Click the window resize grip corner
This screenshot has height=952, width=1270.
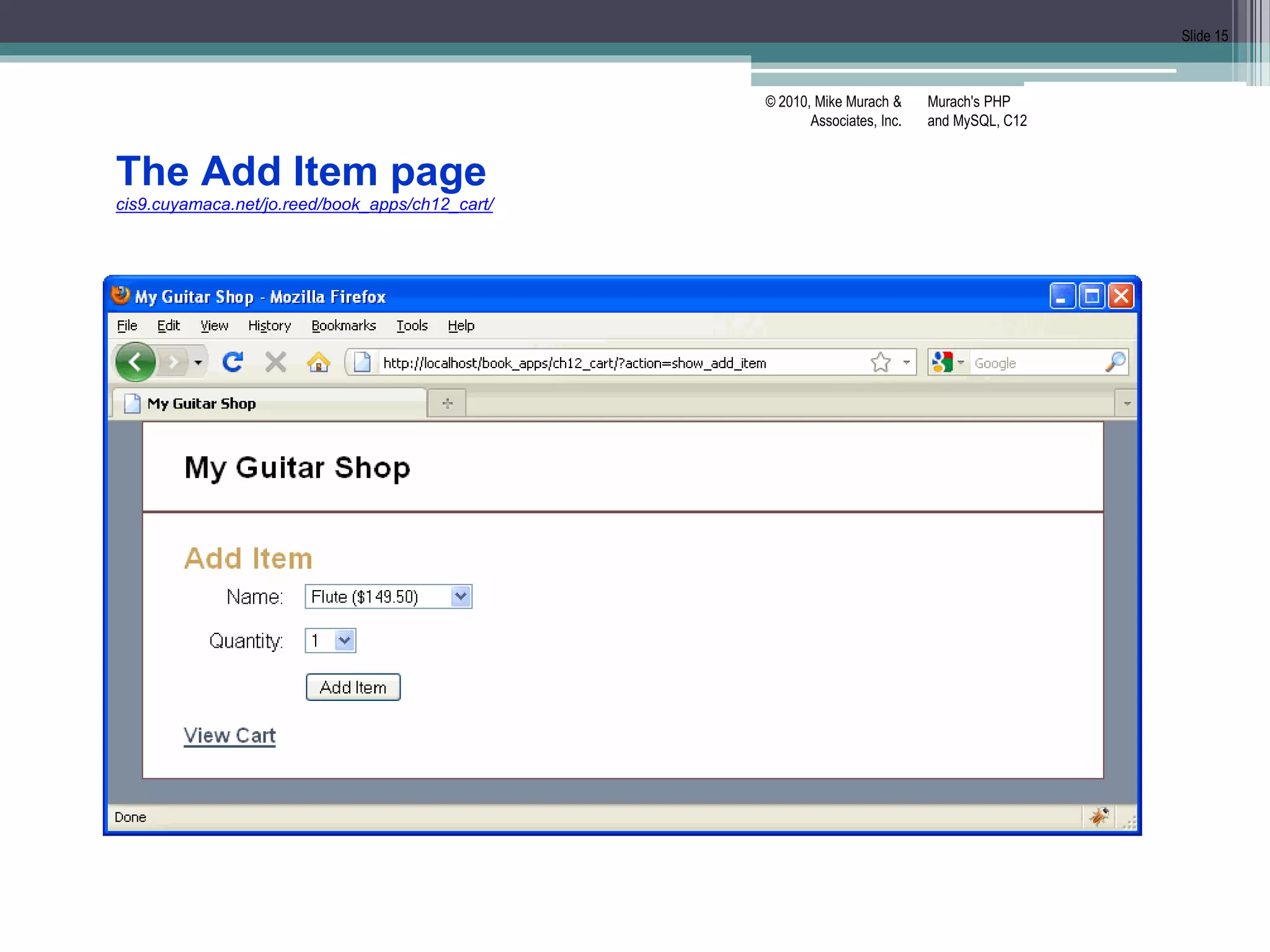[1130, 822]
